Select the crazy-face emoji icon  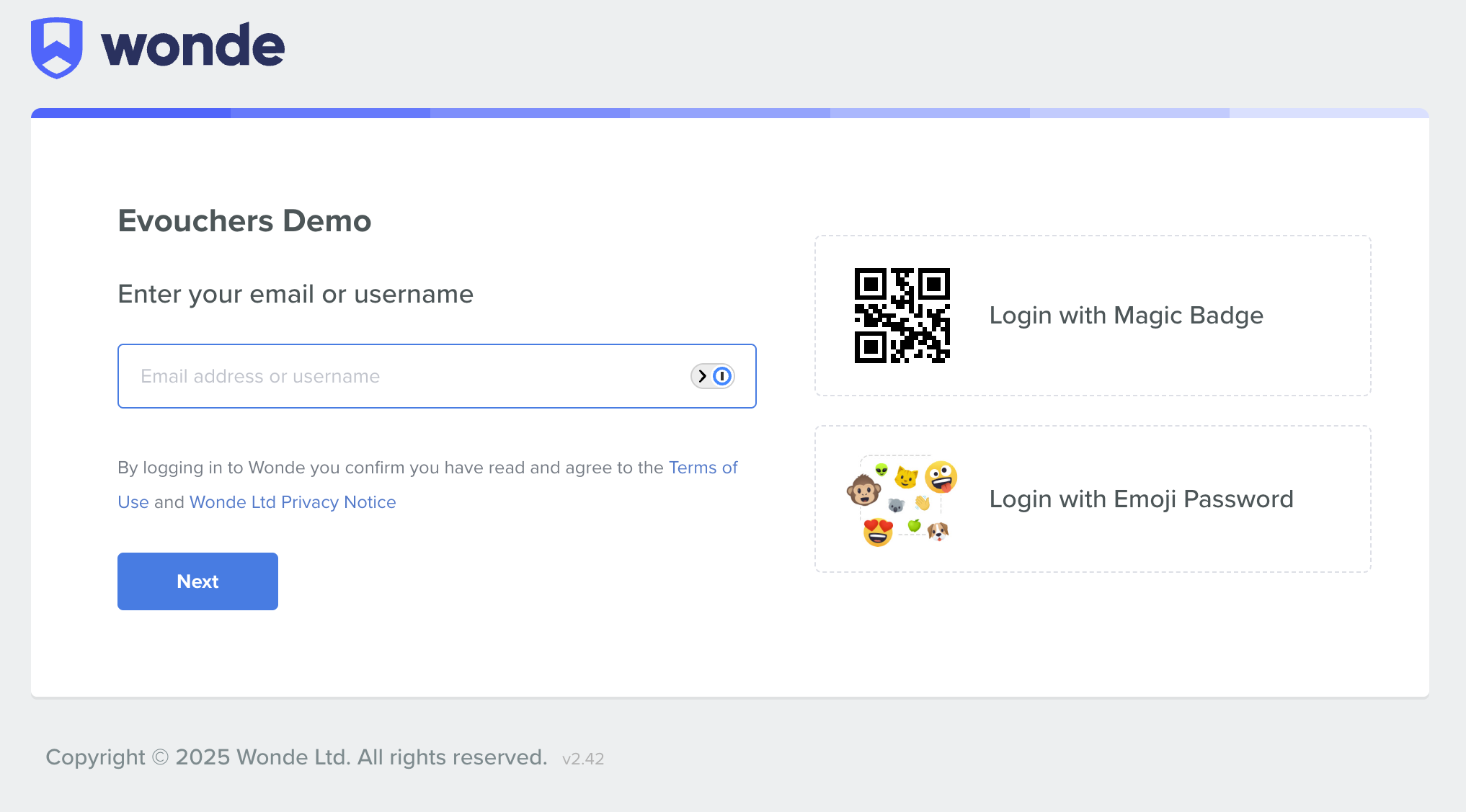click(941, 476)
